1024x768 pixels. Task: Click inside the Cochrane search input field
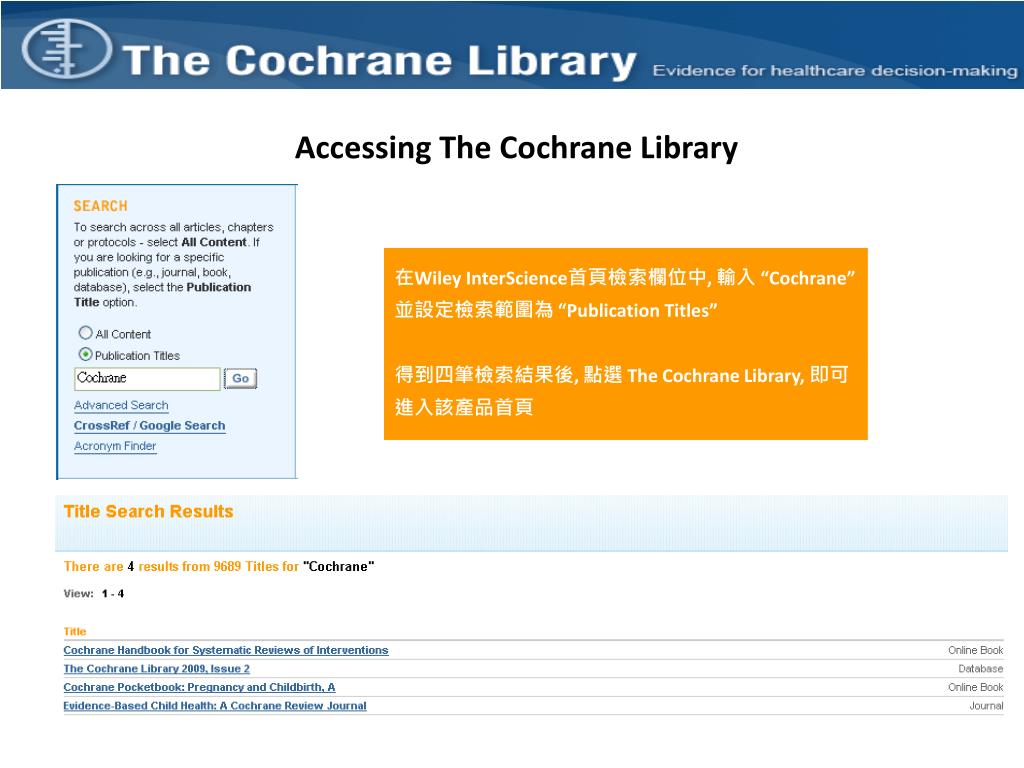coord(146,378)
